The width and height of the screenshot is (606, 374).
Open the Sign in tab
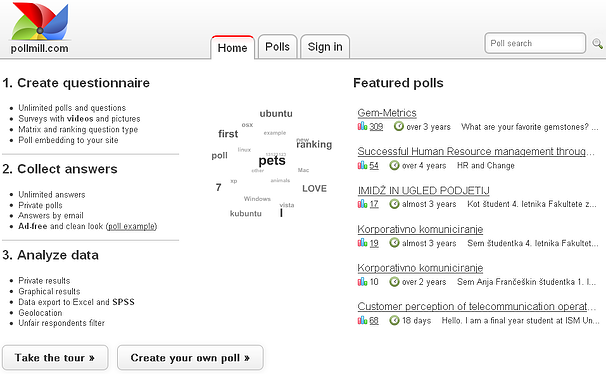coord(325,47)
